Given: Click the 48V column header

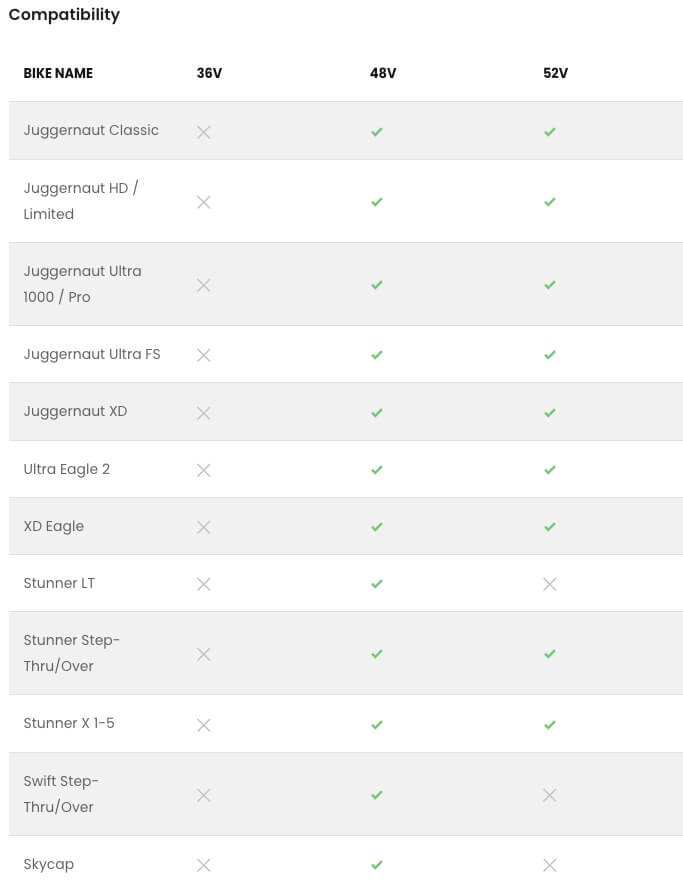Looking at the screenshot, I should pos(383,74).
